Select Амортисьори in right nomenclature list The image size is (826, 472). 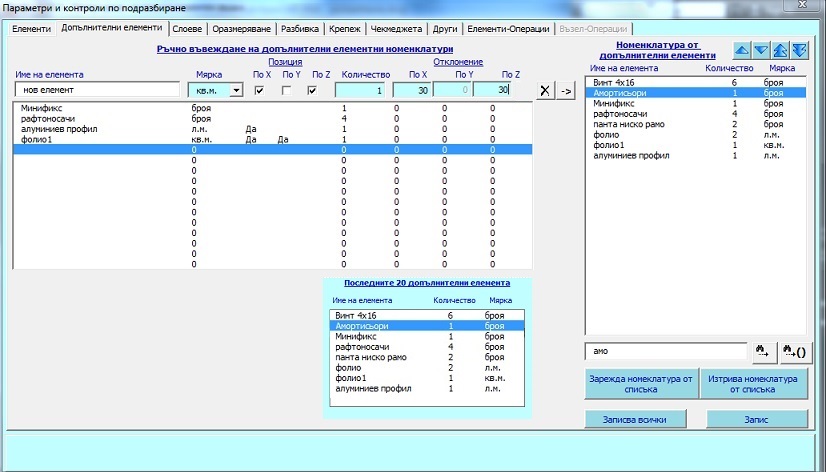click(x=695, y=93)
